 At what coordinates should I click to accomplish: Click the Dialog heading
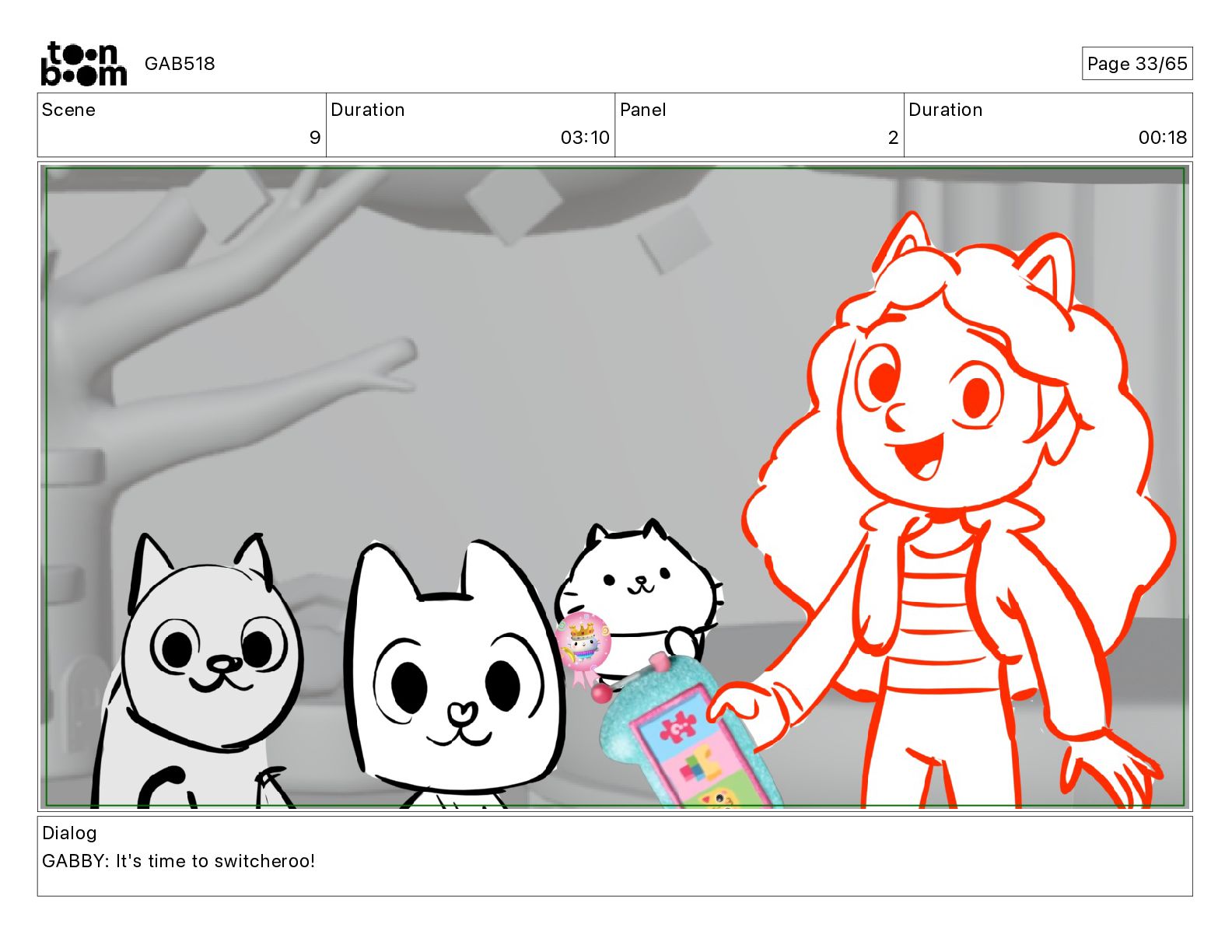69,833
